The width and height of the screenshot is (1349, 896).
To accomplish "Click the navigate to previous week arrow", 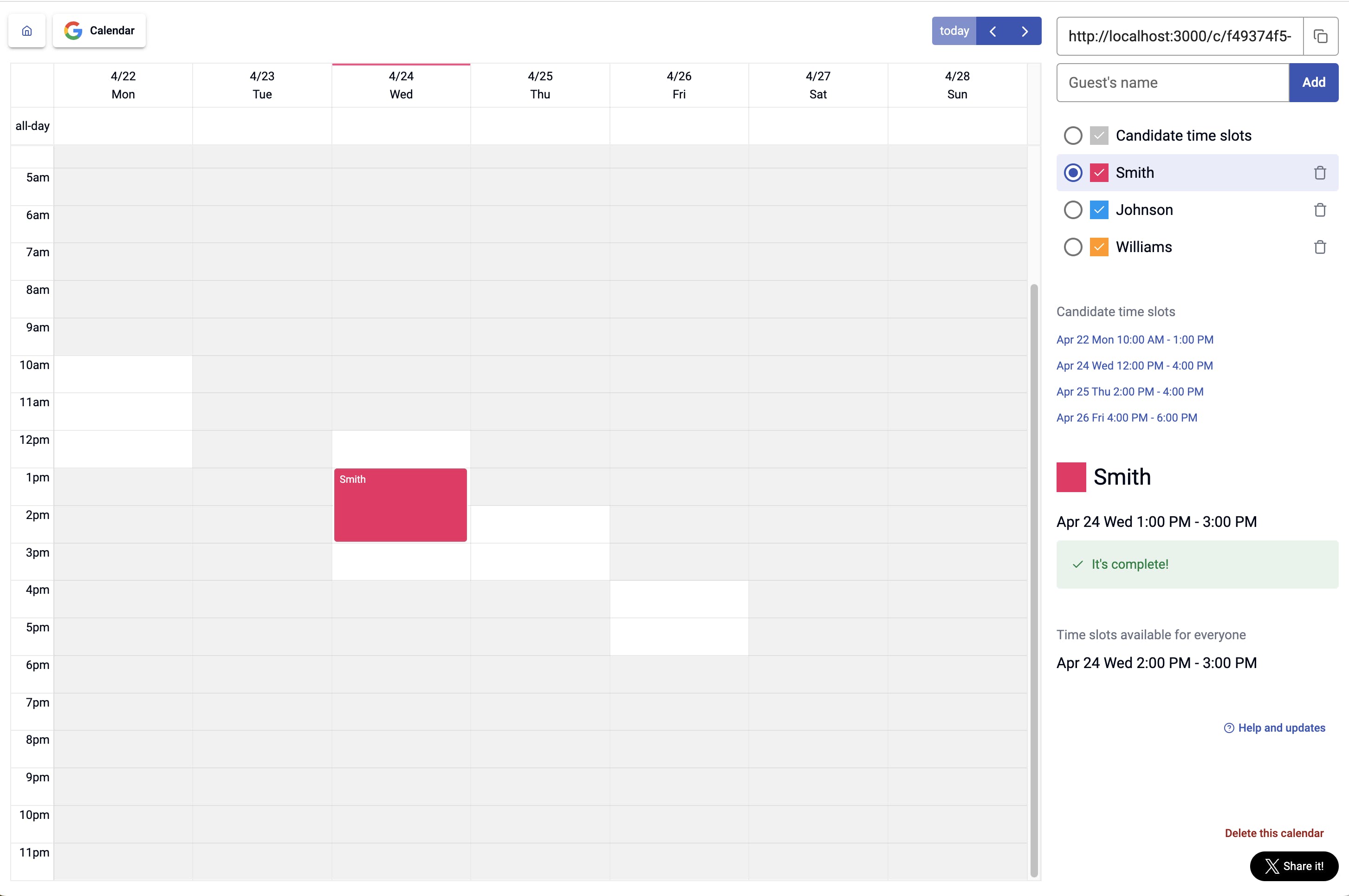I will [x=994, y=31].
